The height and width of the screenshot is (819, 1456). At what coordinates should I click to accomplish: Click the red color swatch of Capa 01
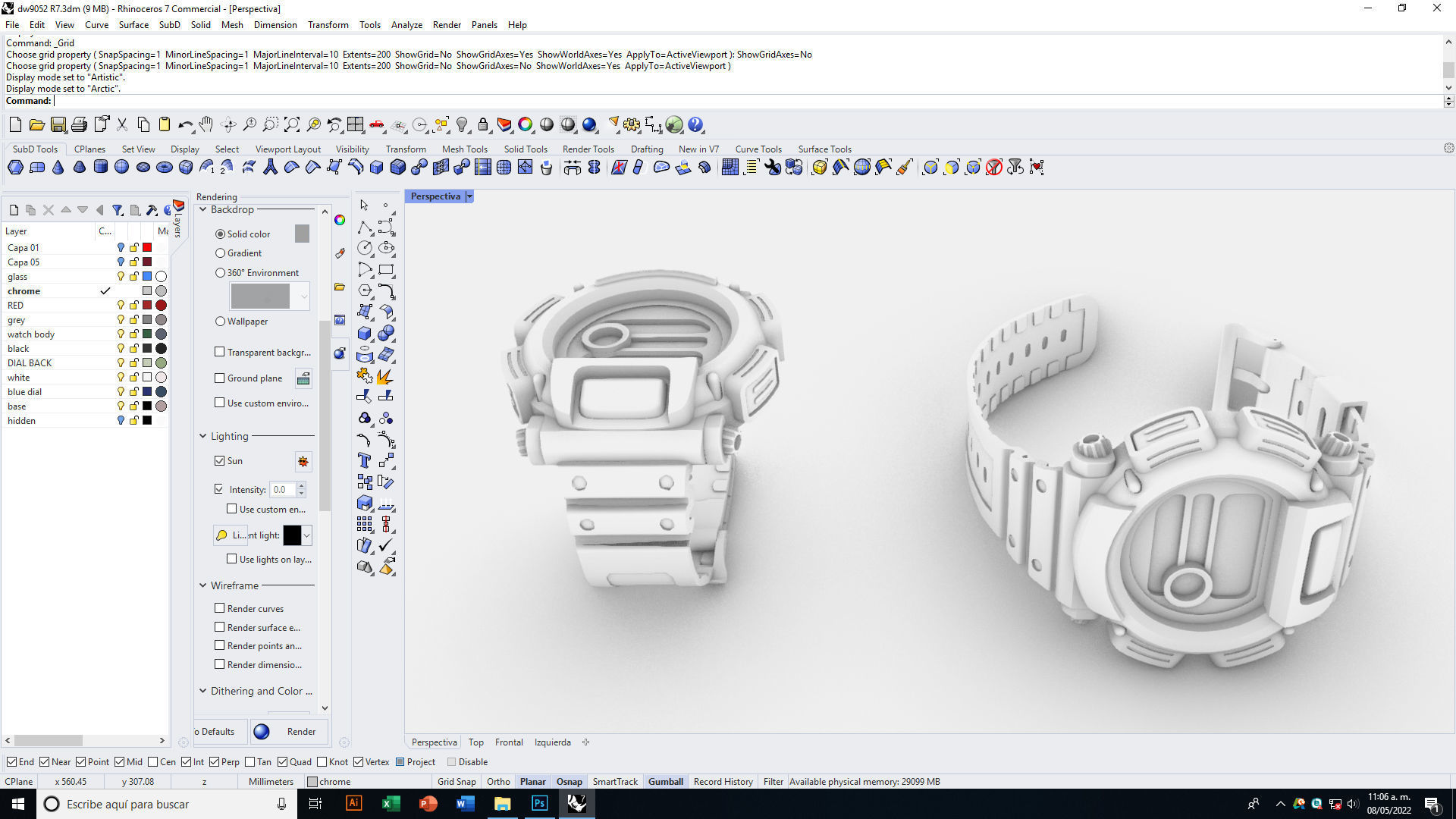(147, 248)
